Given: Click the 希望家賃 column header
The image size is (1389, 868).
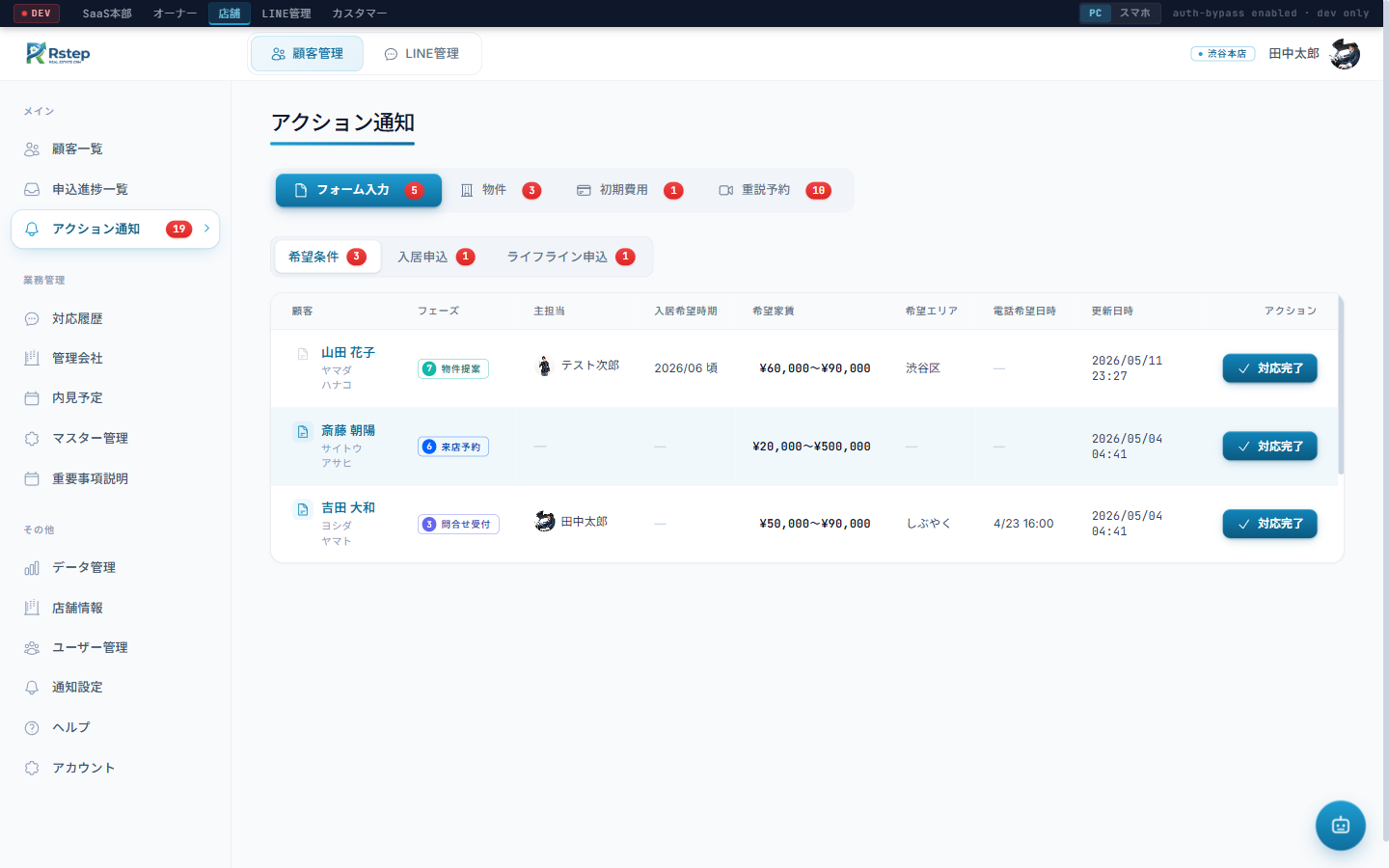Looking at the screenshot, I should pyautogui.click(x=774, y=312).
